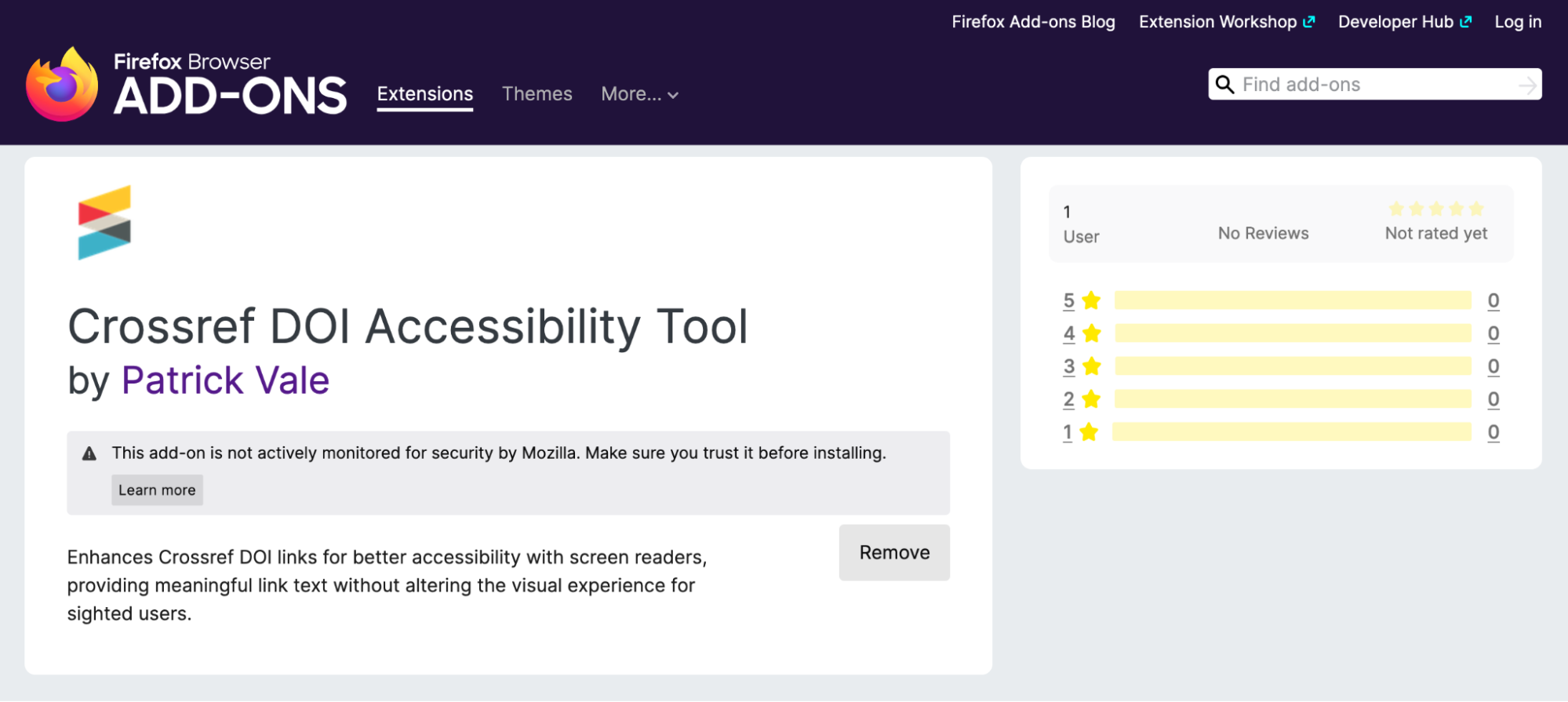Open the Firefox Add-ons Blog link
The width and height of the screenshot is (1568, 702).
[1033, 22]
